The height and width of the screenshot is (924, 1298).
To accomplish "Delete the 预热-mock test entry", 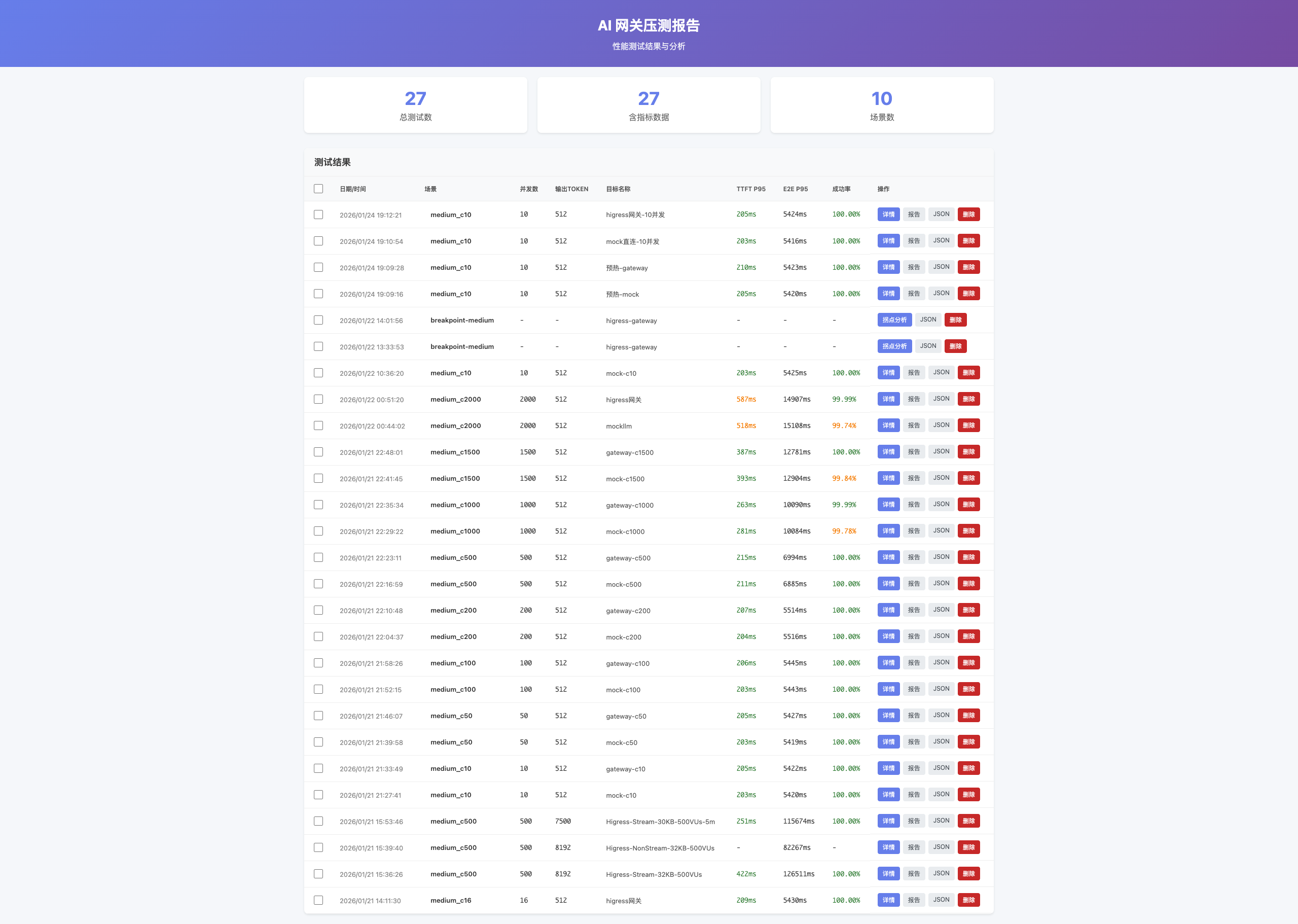I will point(968,294).
